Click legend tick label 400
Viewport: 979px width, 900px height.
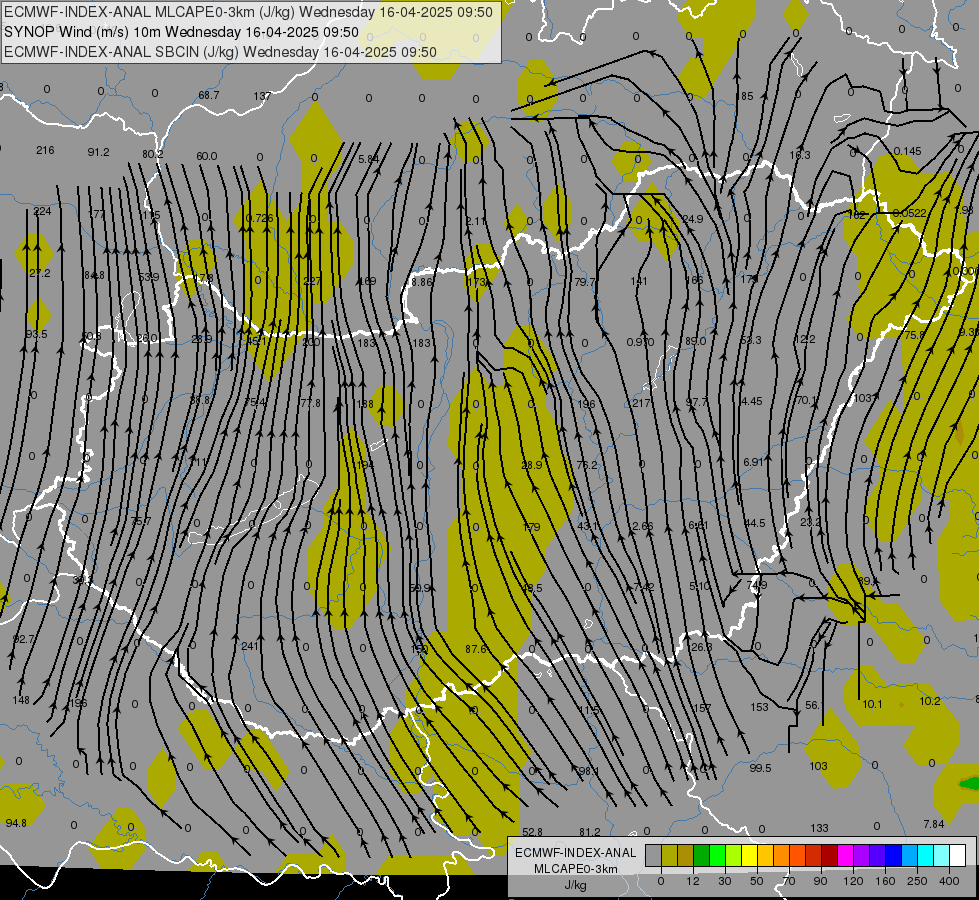pos(949,881)
